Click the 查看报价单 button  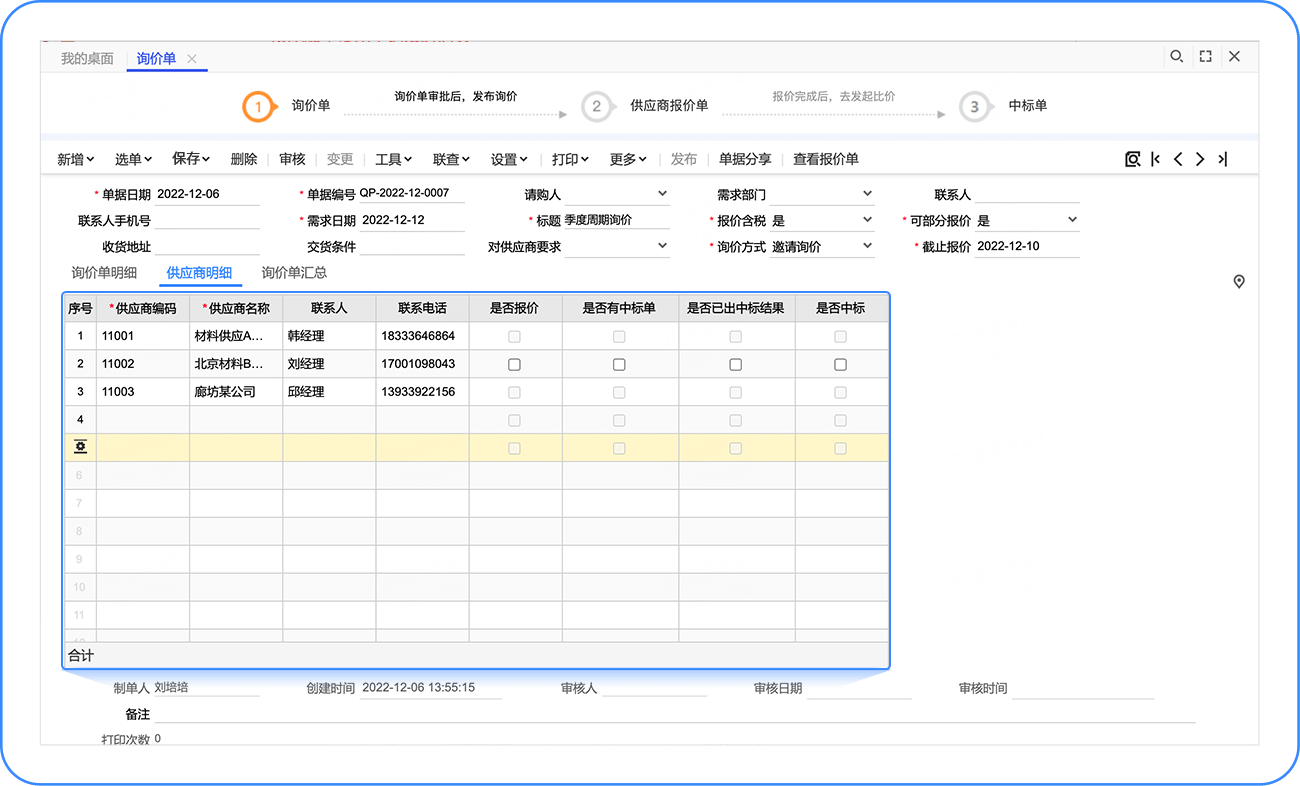(825, 159)
